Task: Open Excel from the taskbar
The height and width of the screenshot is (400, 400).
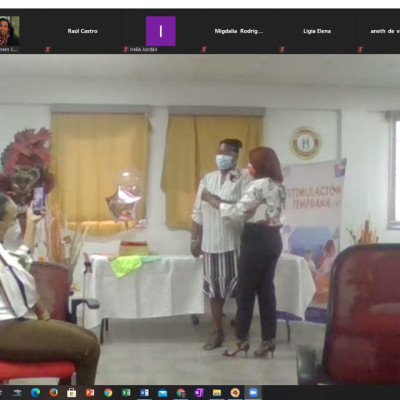Action: pos(126,392)
